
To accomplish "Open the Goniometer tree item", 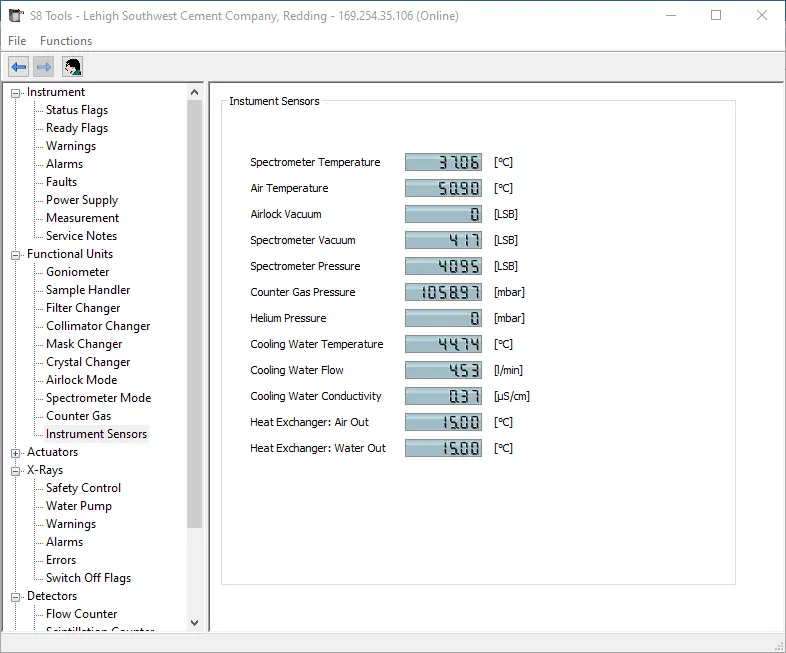I will 78,272.
